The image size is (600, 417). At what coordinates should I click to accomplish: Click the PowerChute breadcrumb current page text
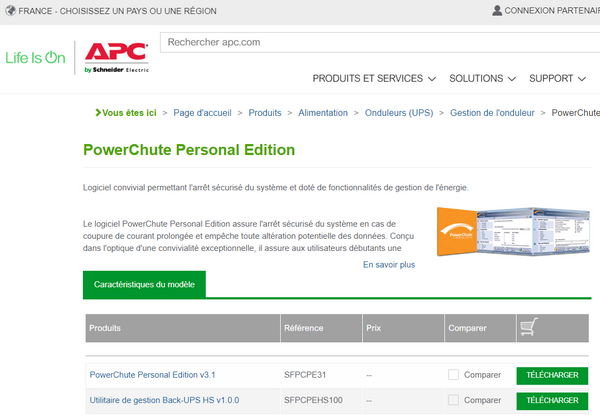576,113
